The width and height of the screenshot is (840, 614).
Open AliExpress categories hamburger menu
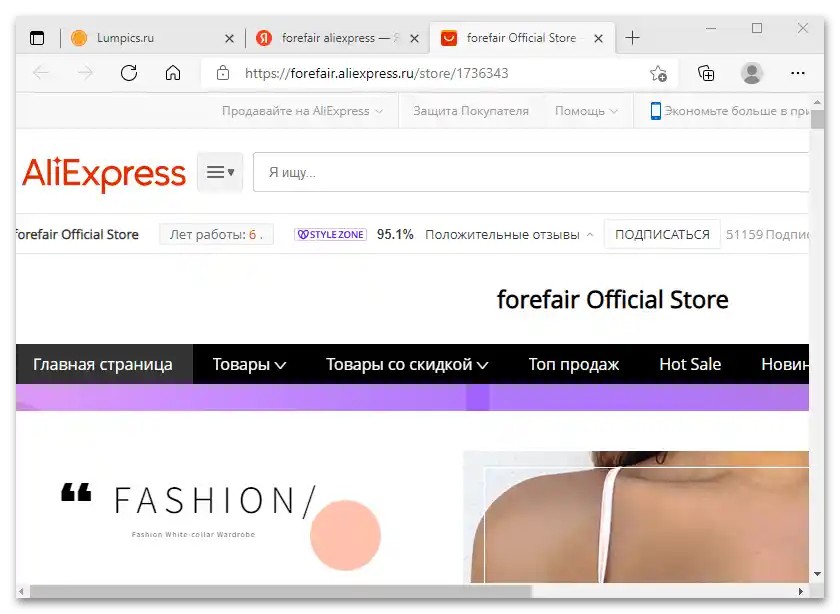(220, 172)
